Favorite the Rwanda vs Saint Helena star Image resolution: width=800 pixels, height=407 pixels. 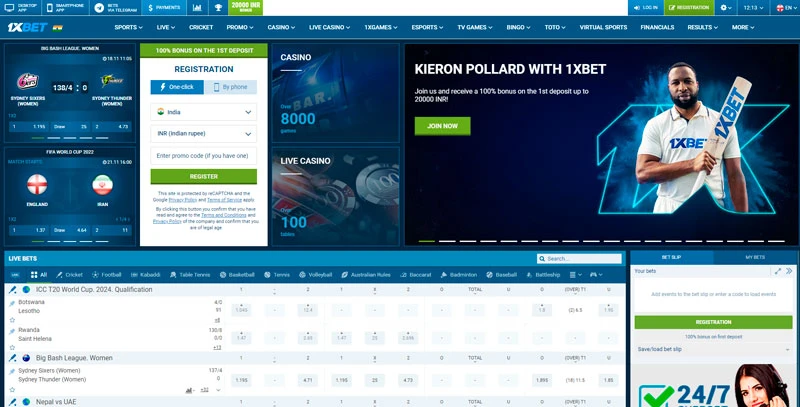(12, 347)
